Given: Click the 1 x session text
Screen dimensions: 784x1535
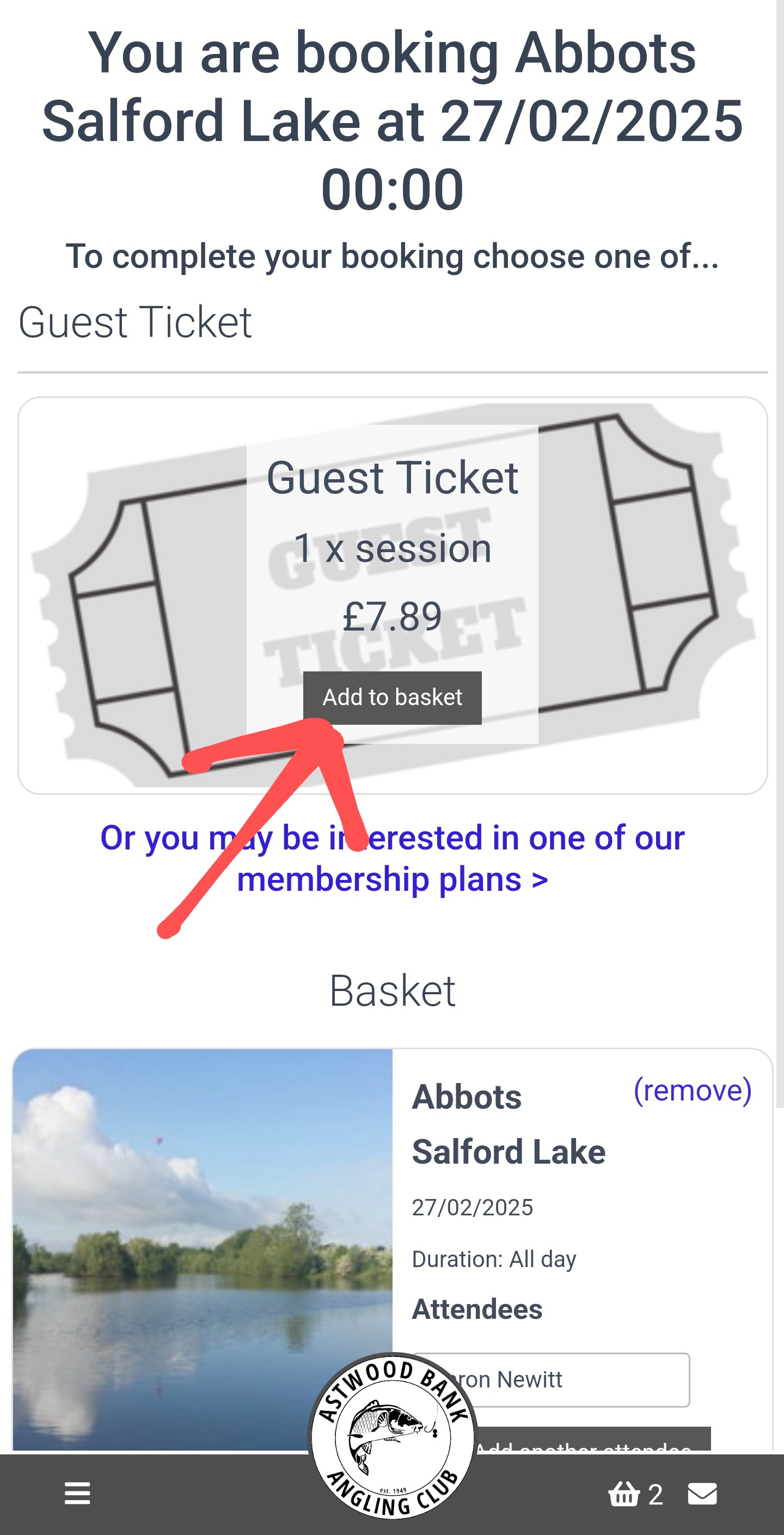Looking at the screenshot, I should 392,548.
